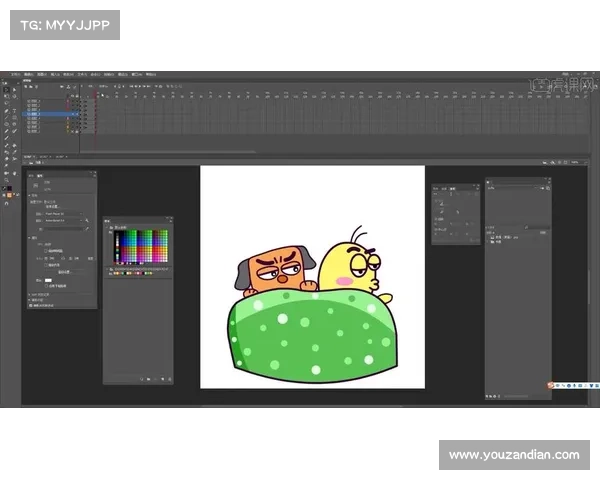Select the Free Transform tool
The height and width of the screenshot is (480, 600).
click(6, 96)
